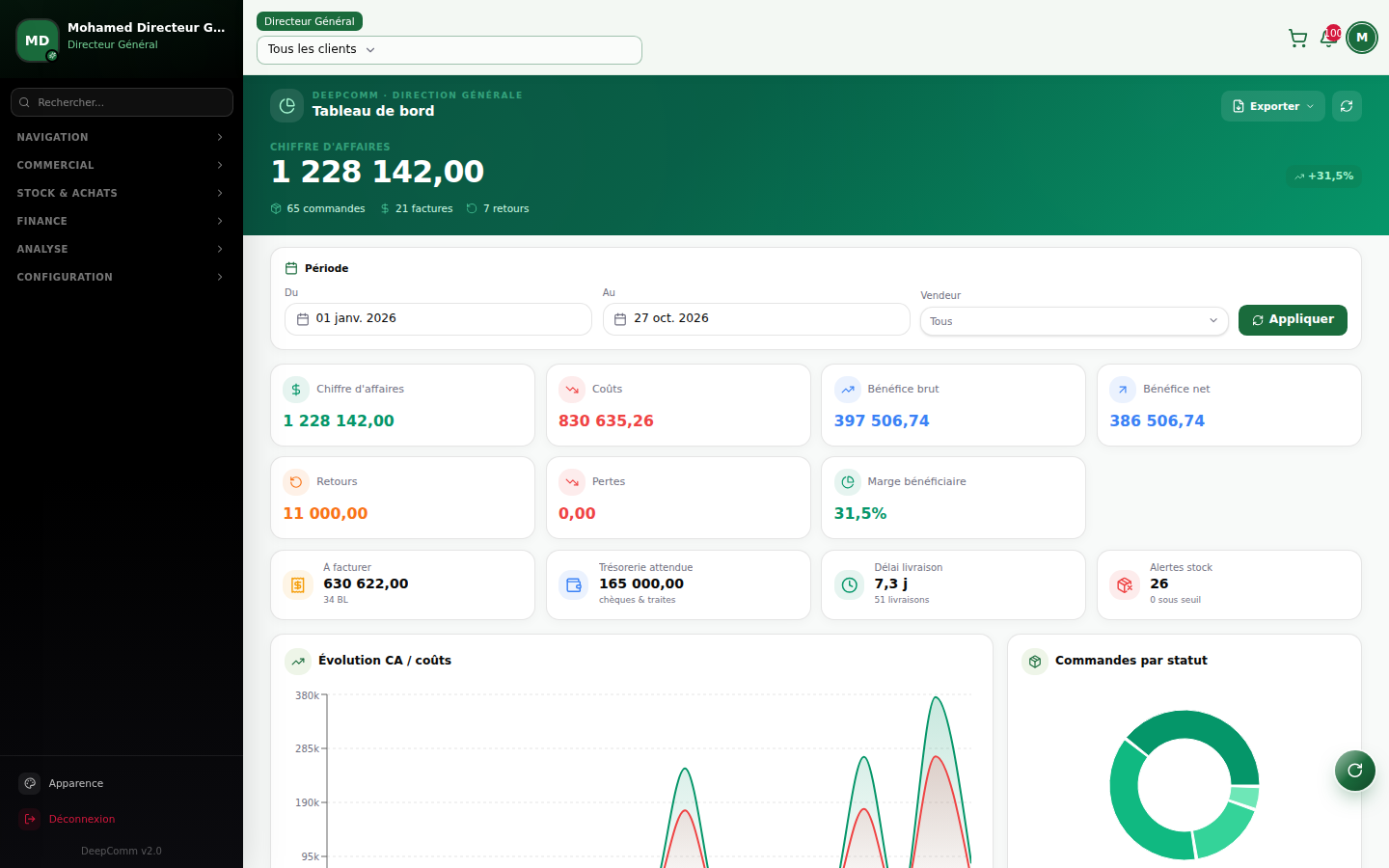Click the arrow icon on Bénéfice net card
This screenshot has width=1389, height=868.
[1123, 390]
